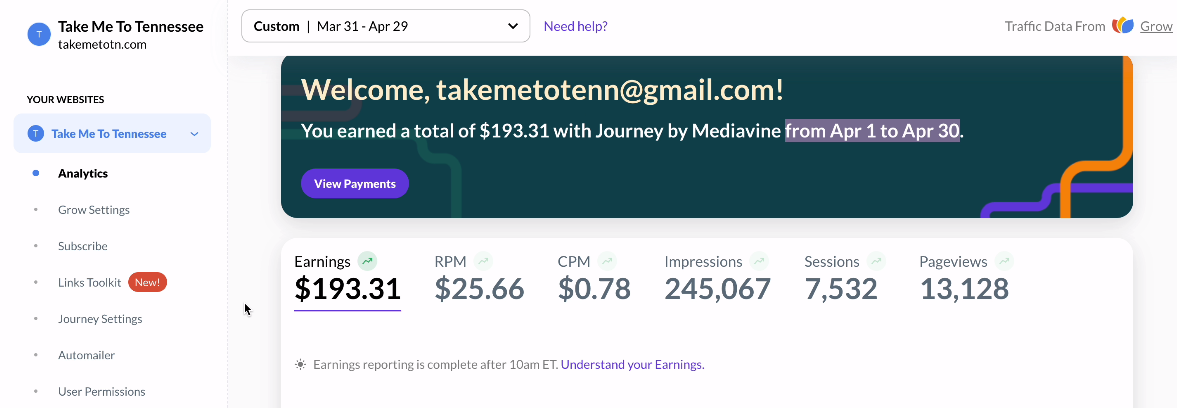Click the Pageviews trend arrow icon

(x=1004, y=261)
